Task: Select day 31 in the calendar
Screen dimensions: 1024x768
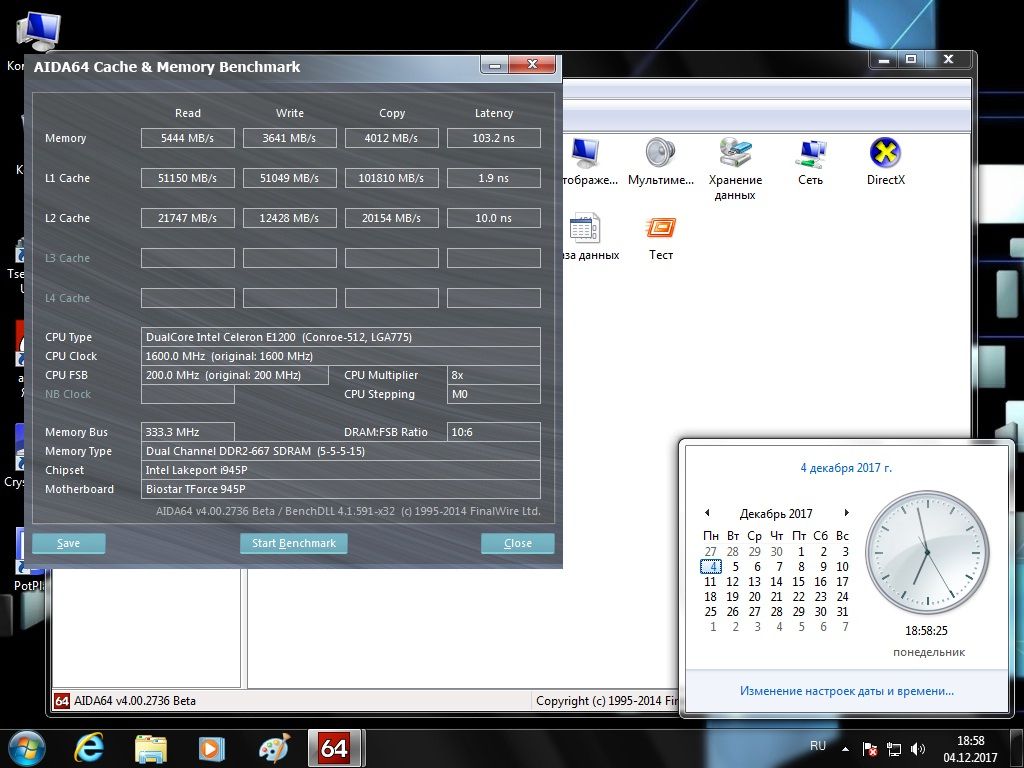Action: tap(842, 612)
